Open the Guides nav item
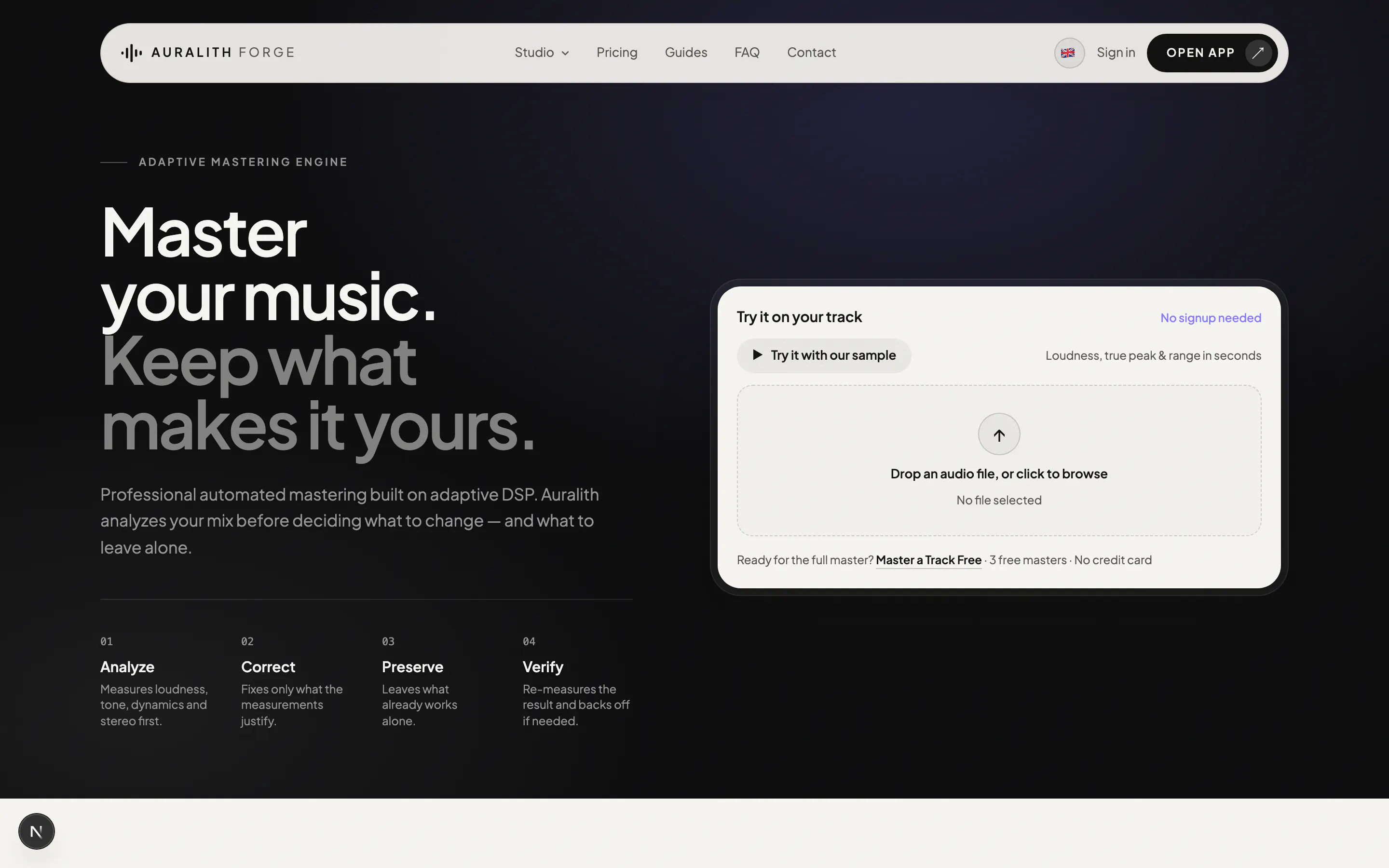1389x868 pixels. pyautogui.click(x=686, y=53)
